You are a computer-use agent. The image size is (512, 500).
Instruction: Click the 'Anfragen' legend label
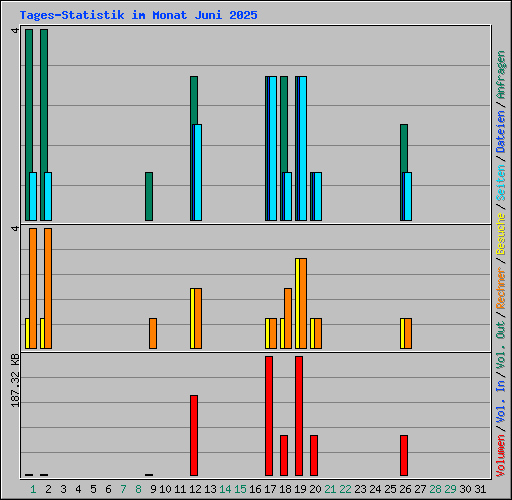[x=501, y=74]
